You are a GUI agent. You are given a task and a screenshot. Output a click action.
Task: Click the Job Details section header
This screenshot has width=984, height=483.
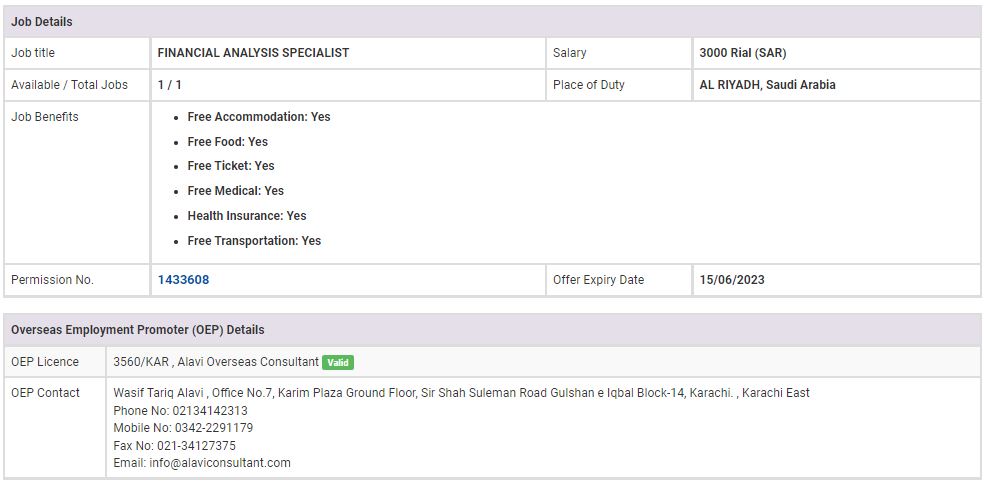click(x=42, y=22)
